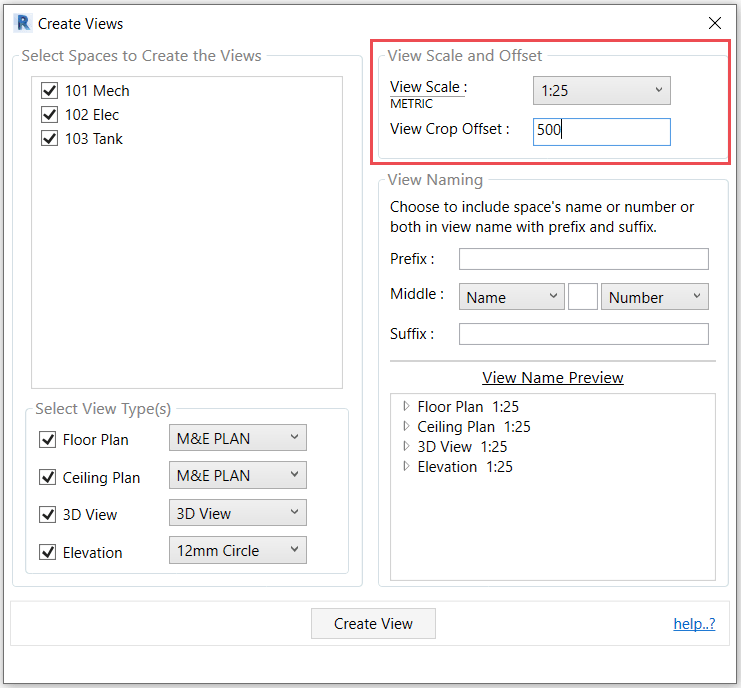Click the Create View button
The width and height of the screenshot is (741, 688).
pos(373,623)
